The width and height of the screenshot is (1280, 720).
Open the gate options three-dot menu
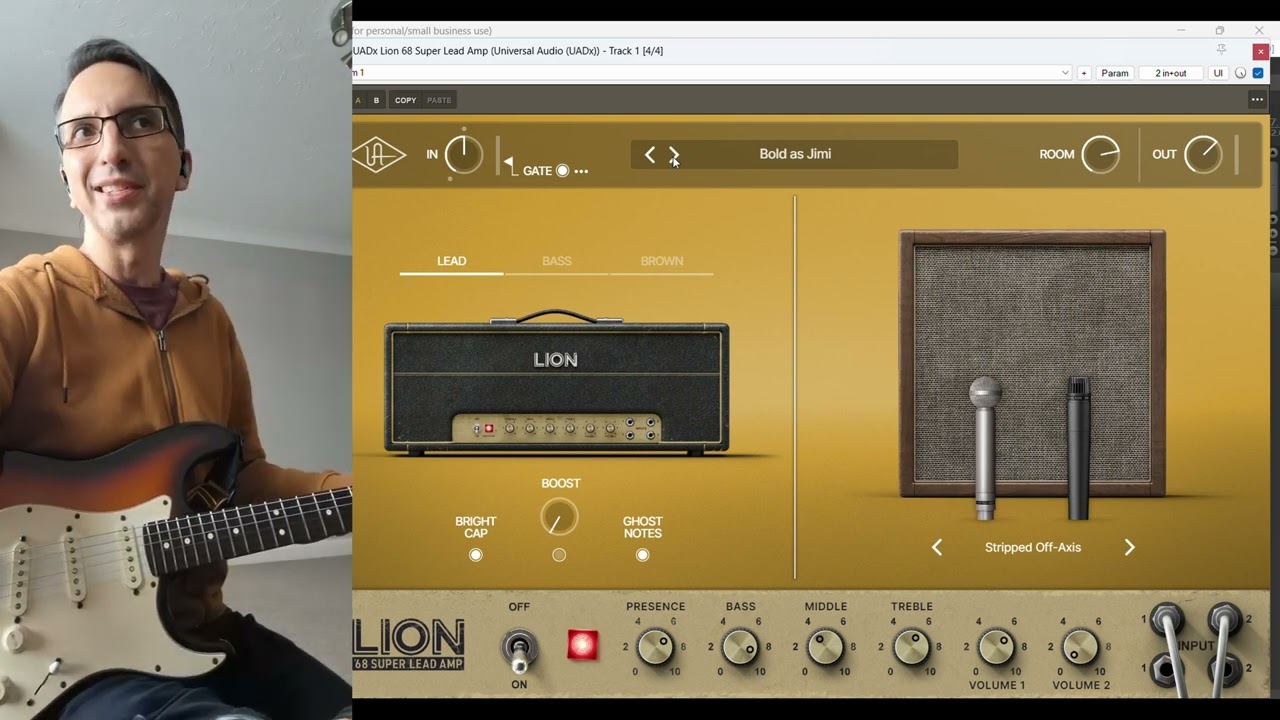581,171
